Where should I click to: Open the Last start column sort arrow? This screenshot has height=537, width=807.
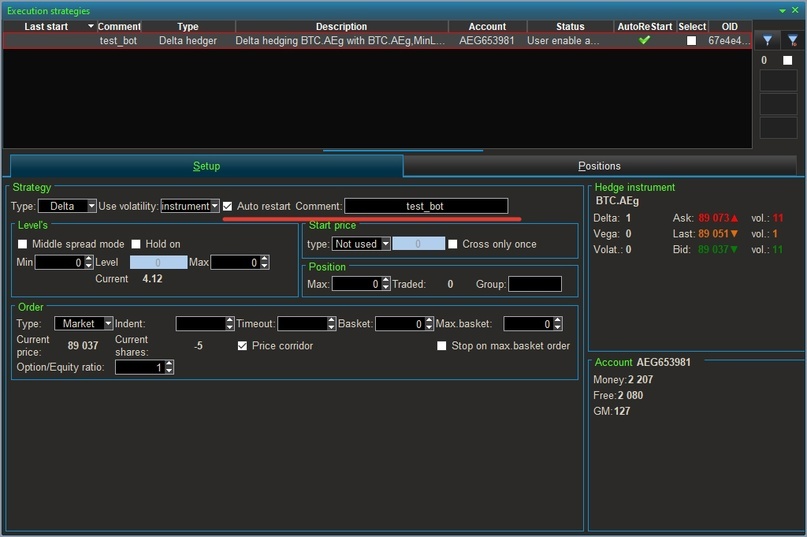(91, 26)
